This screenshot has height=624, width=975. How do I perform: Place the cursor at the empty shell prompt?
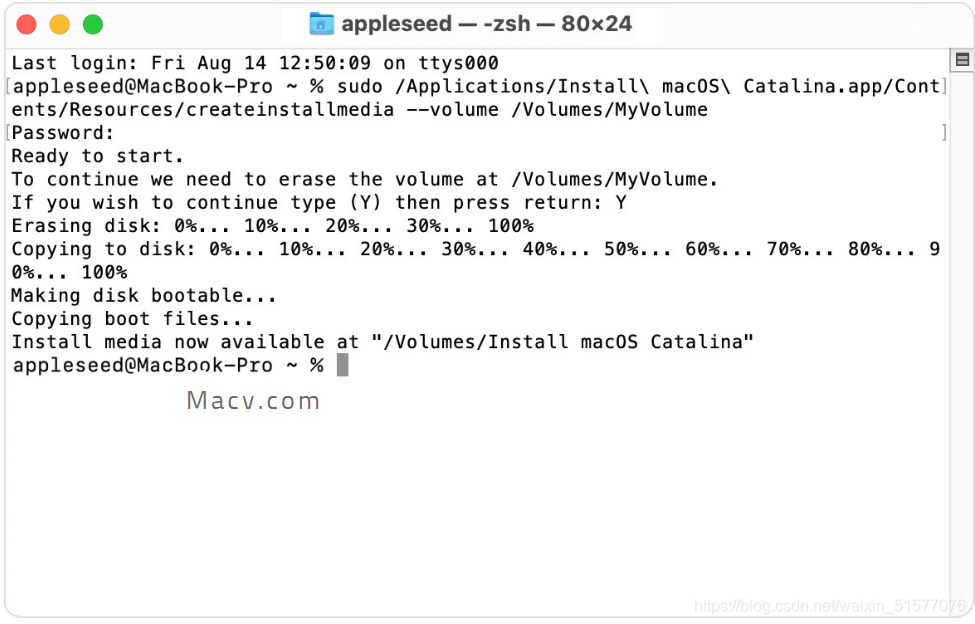tap(344, 364)
